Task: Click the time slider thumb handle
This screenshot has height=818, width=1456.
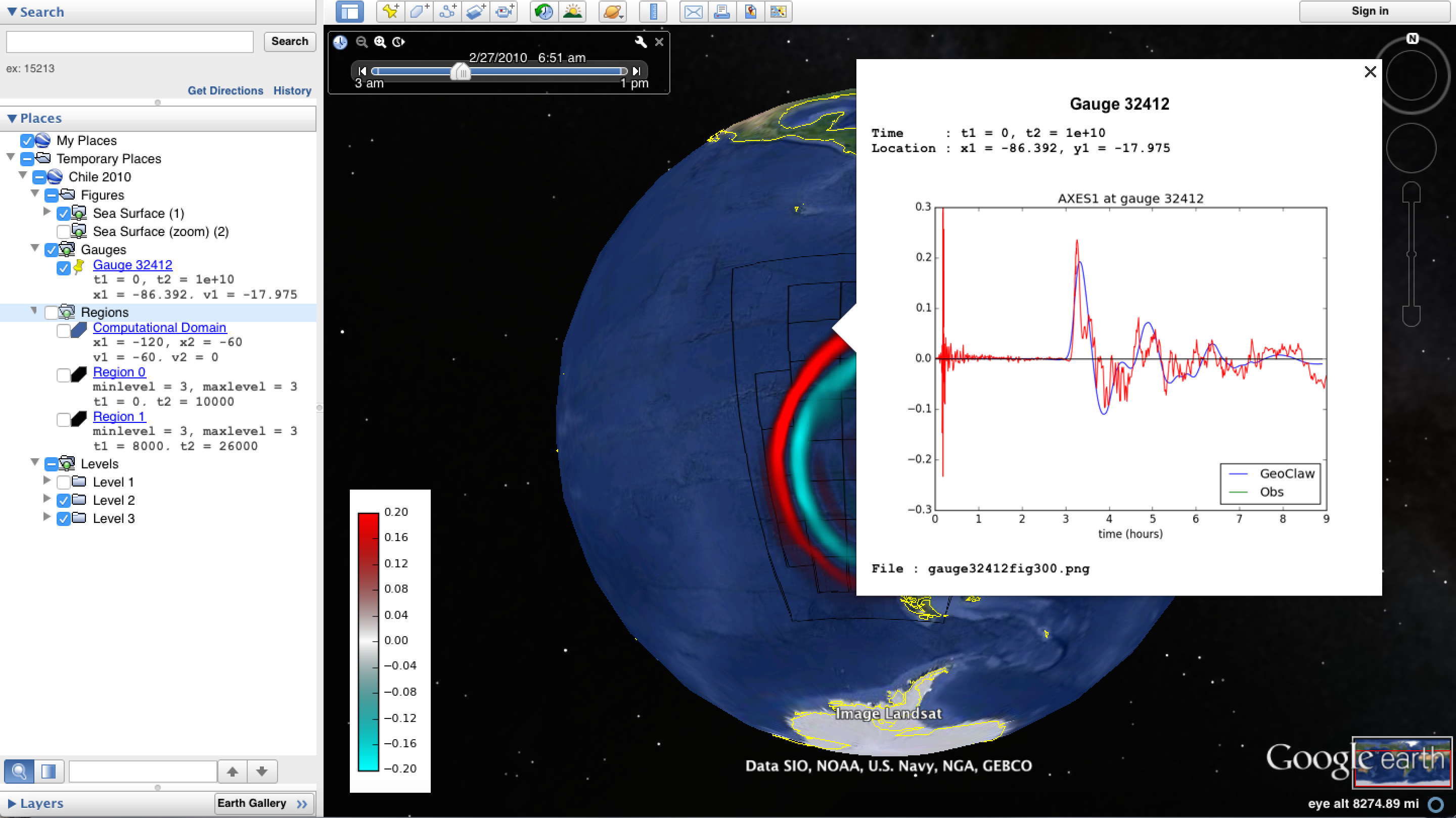Action: (461, 72)
